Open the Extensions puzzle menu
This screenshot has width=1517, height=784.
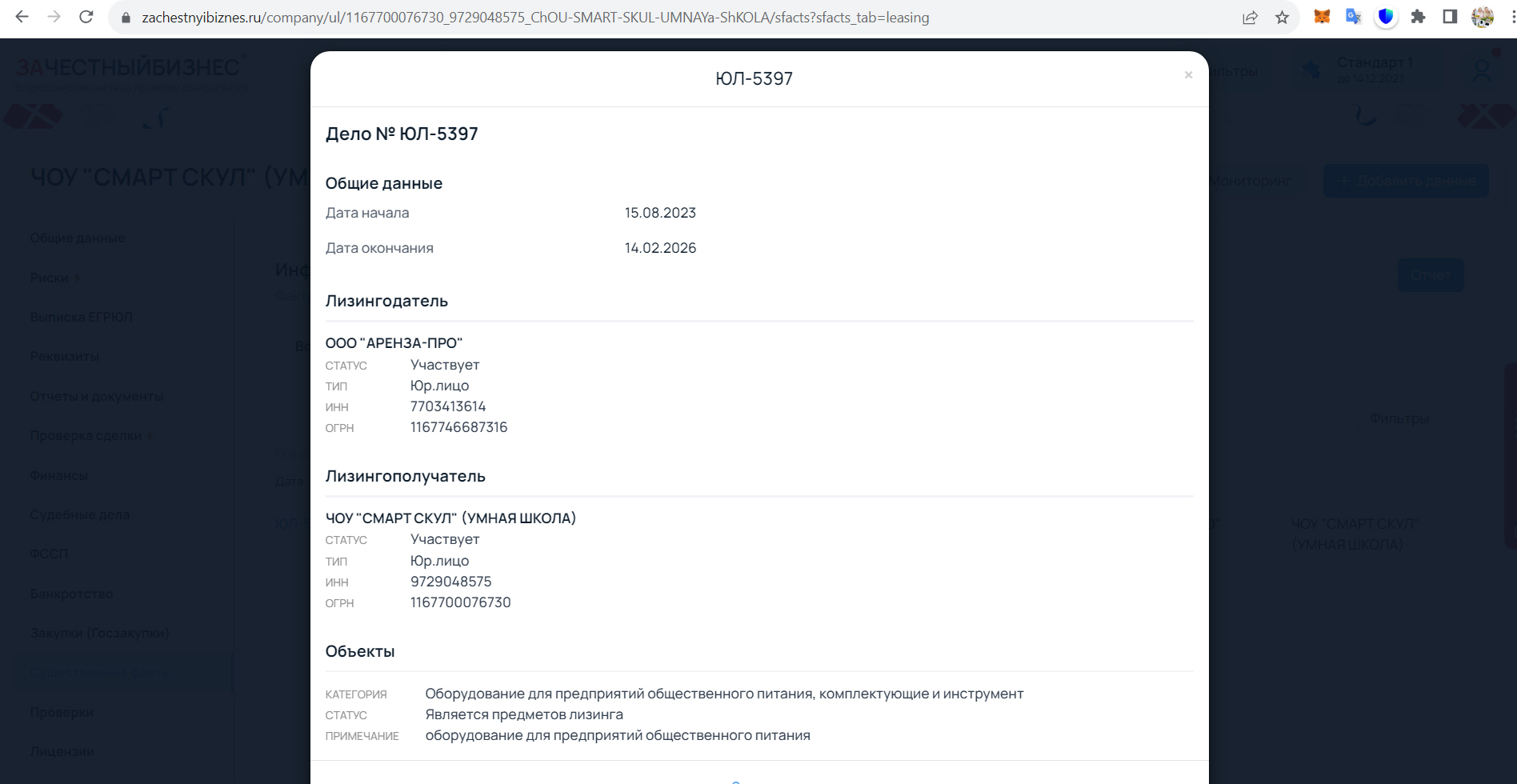1418,17
